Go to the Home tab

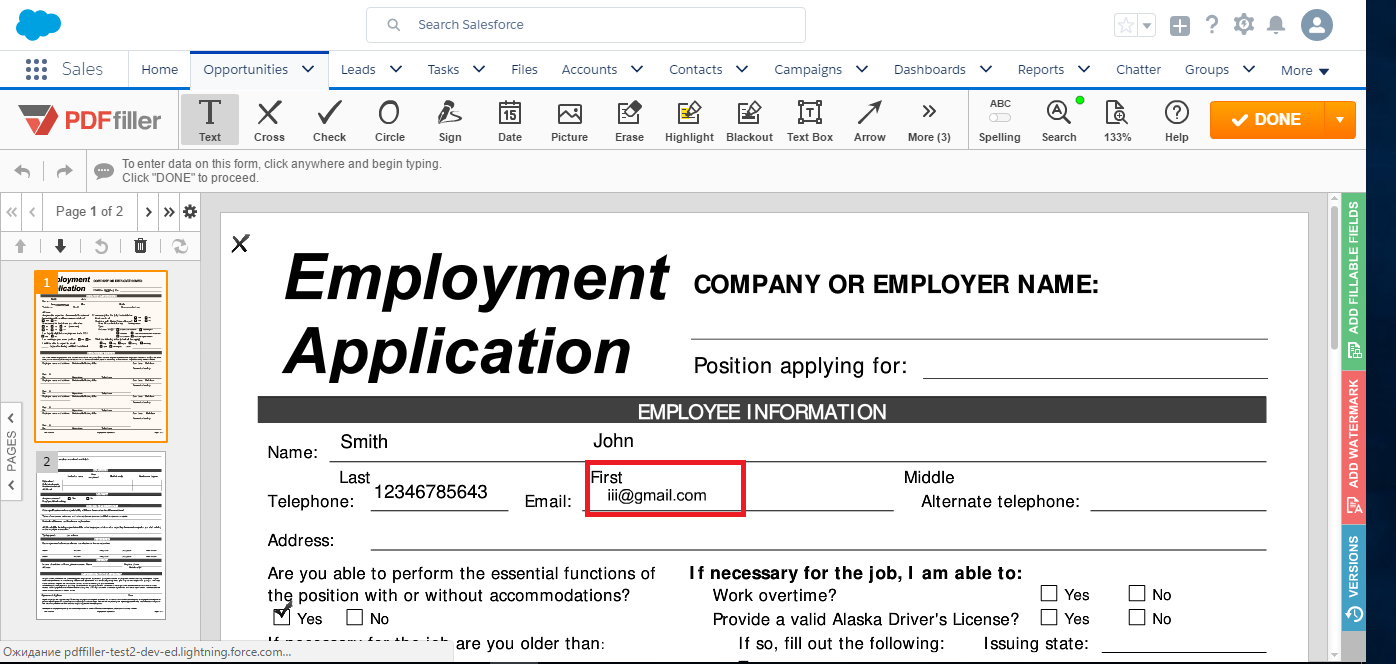coord(159,69)
